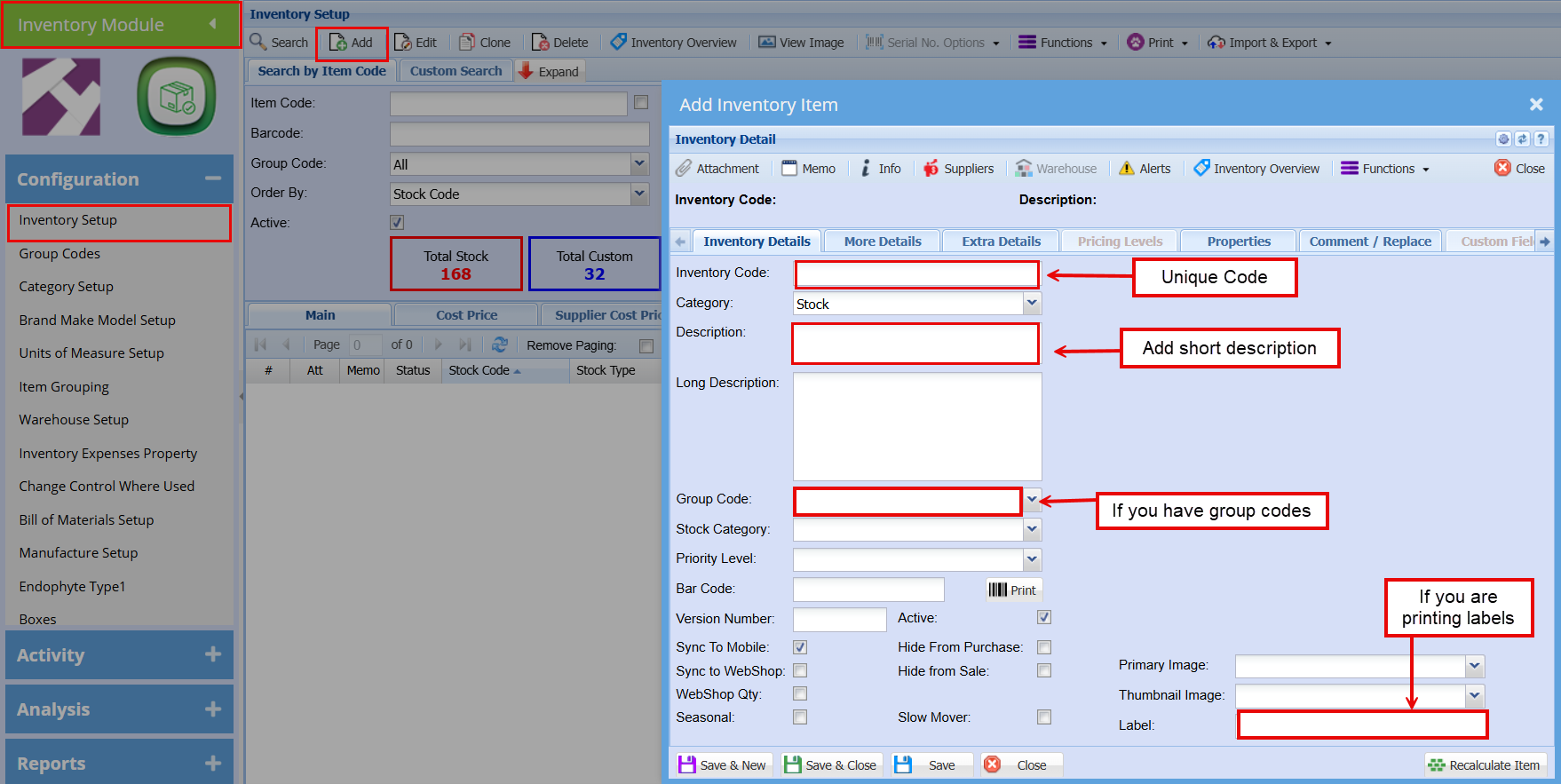Viewport: 1561px width, 784px height.
Task: Click the Clone toolbar icon
Action: point(467,43)
